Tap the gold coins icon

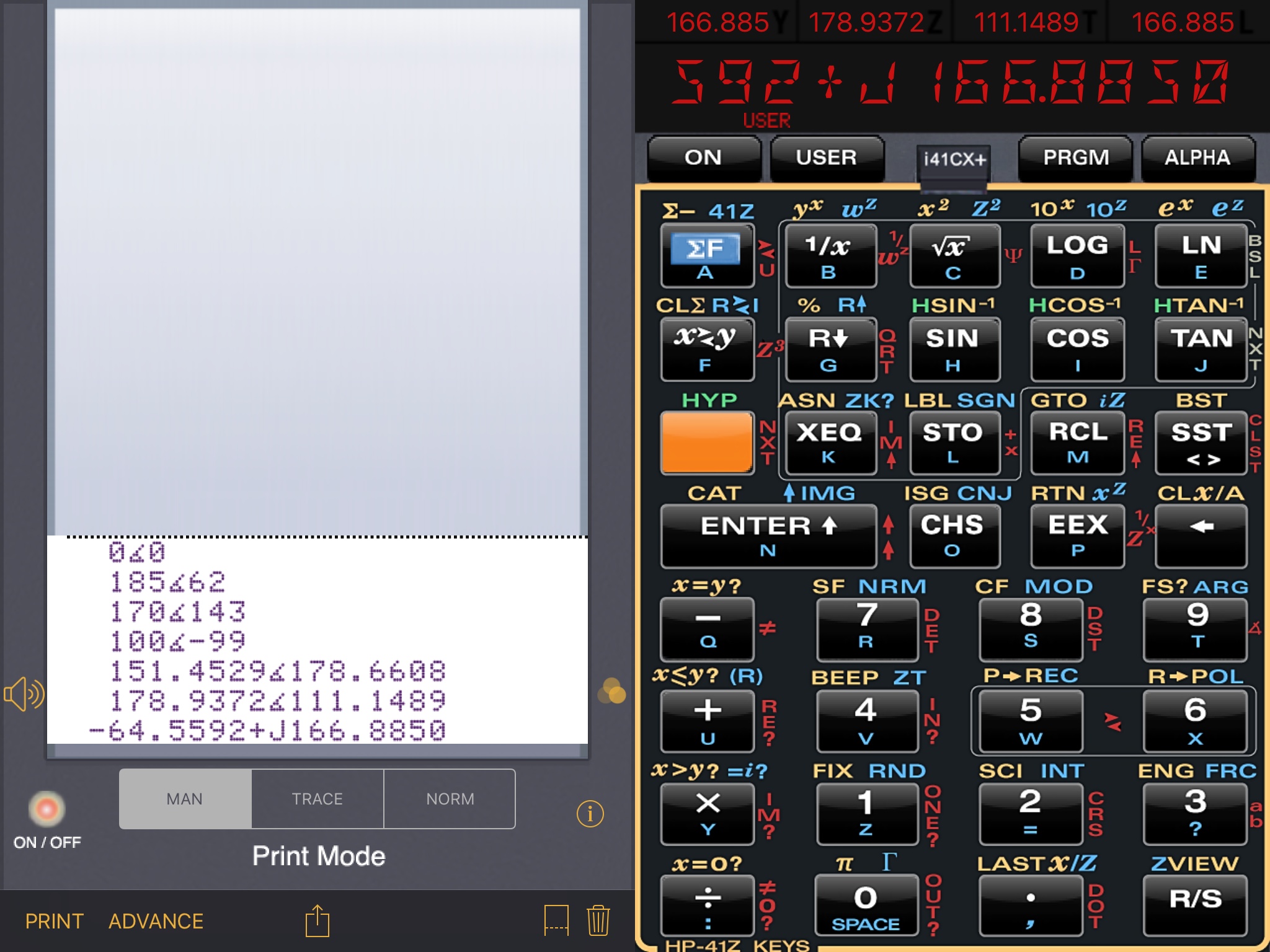click(611, 691)
